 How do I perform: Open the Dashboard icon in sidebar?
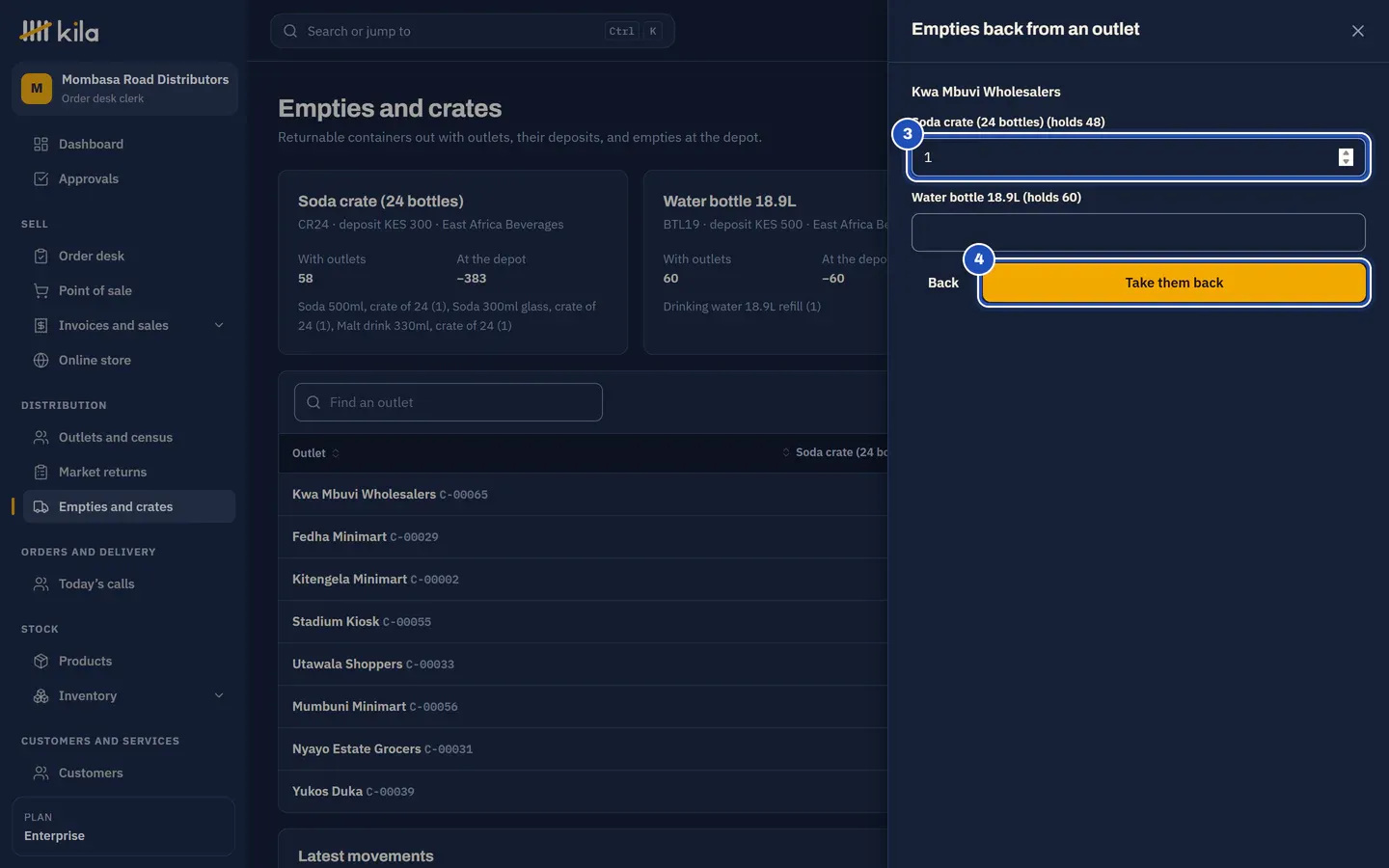(x=41, y=145)
